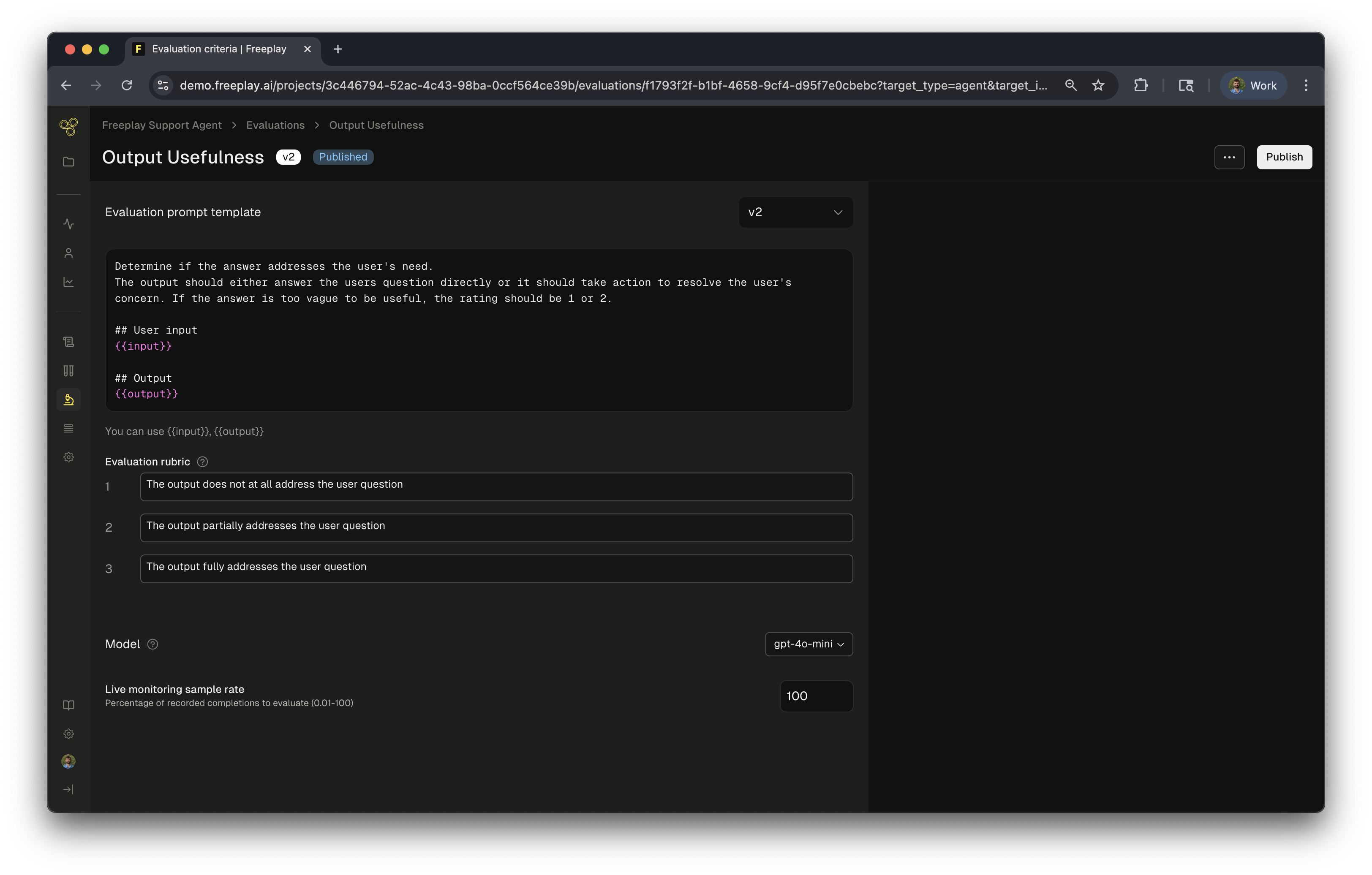Click the Live monitoring sample rate field

coord(815,696)
